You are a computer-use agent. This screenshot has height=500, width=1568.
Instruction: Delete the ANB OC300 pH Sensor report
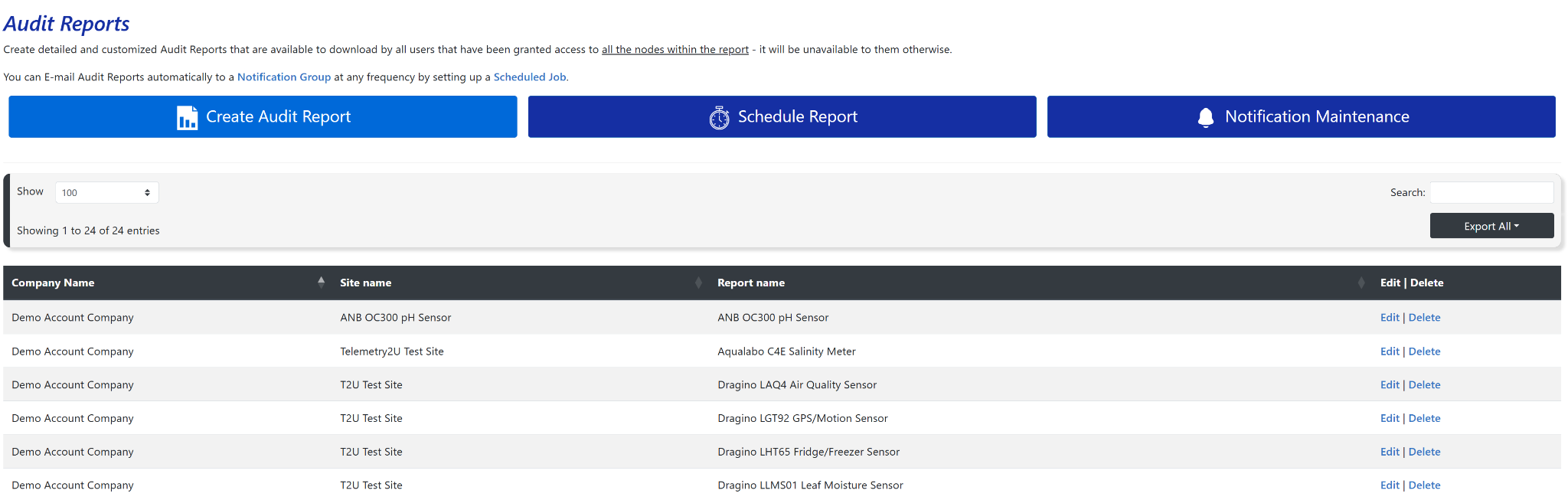coord(1424,318)
